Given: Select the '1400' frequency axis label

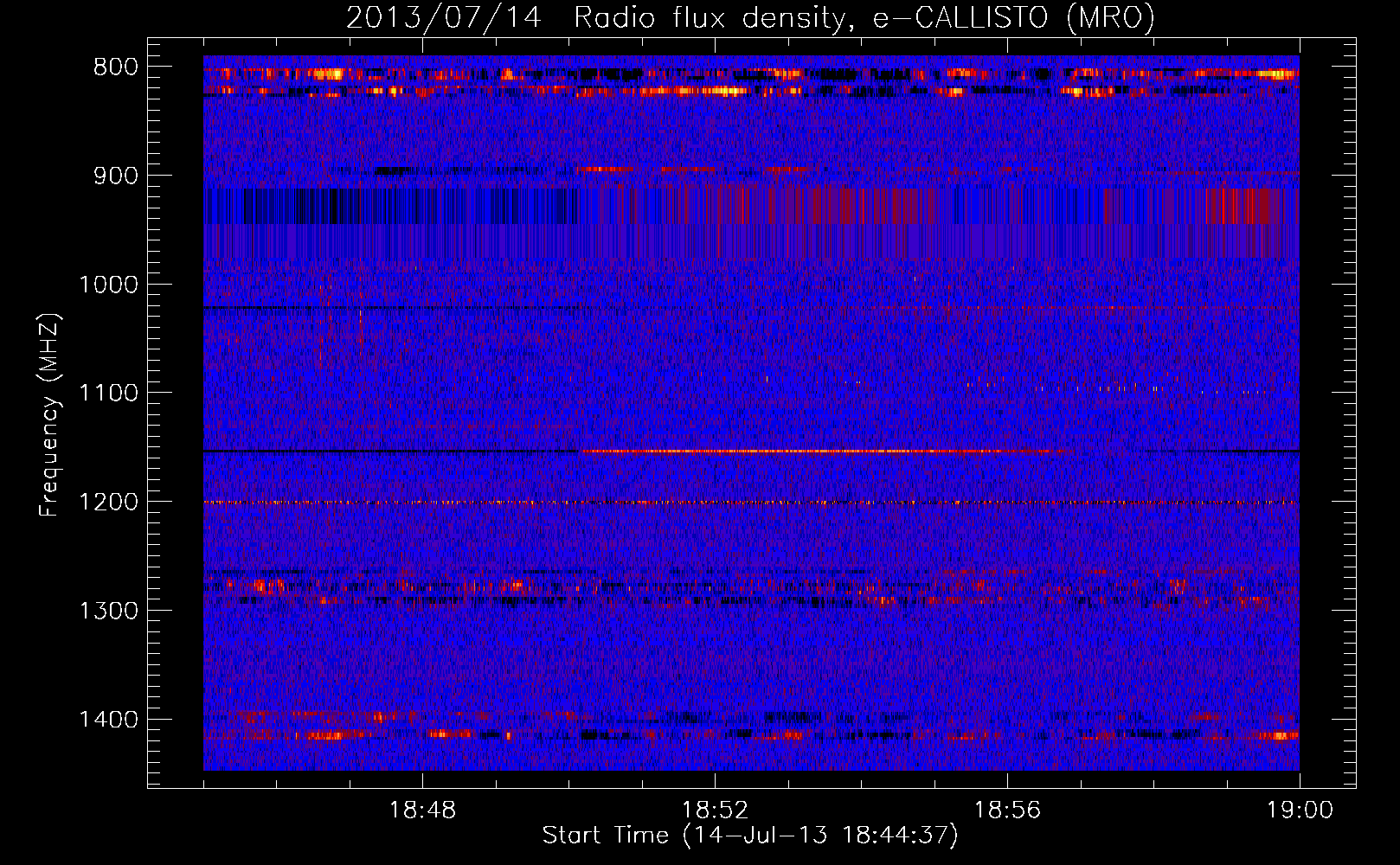Looking at the screenshot, I should (x=108, y=720).
